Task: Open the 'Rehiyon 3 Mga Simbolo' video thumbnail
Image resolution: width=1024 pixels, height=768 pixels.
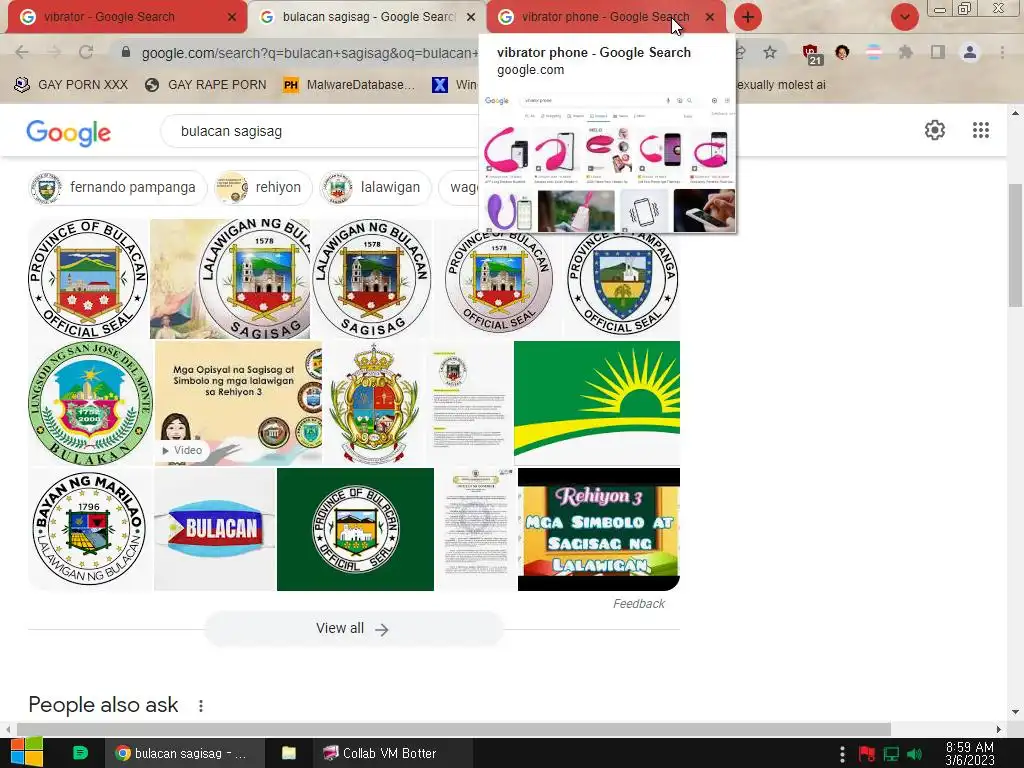Action: [x=599, y=530]
